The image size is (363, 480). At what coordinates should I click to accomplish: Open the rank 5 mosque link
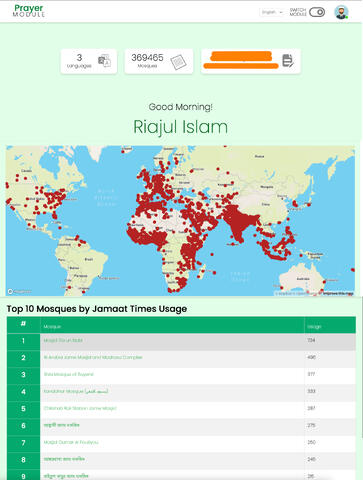pyautogui.click(x=80, y=408)
